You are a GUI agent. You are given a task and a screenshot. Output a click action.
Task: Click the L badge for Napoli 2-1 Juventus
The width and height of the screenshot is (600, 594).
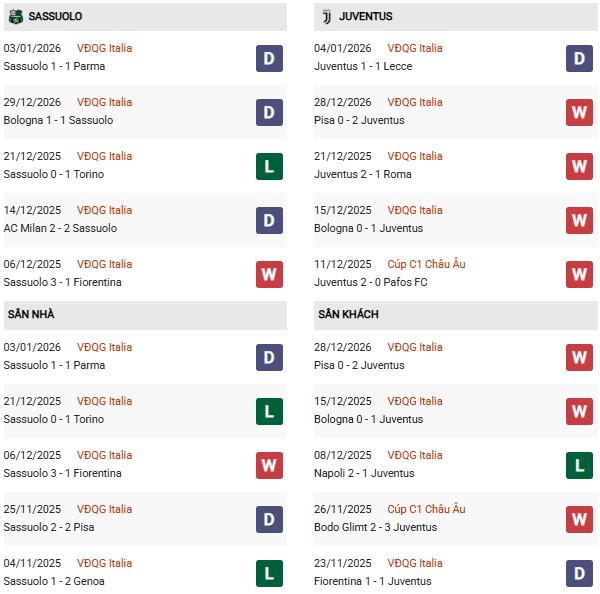[x=579, y=465]
